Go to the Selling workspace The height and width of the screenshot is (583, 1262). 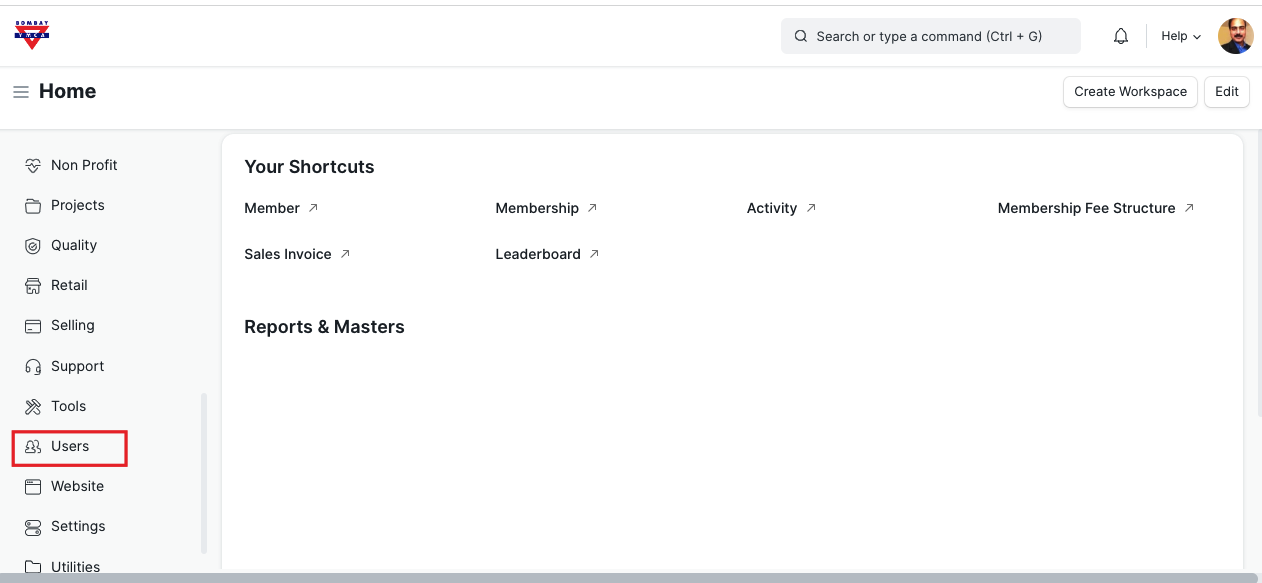(x=72, y=325)
